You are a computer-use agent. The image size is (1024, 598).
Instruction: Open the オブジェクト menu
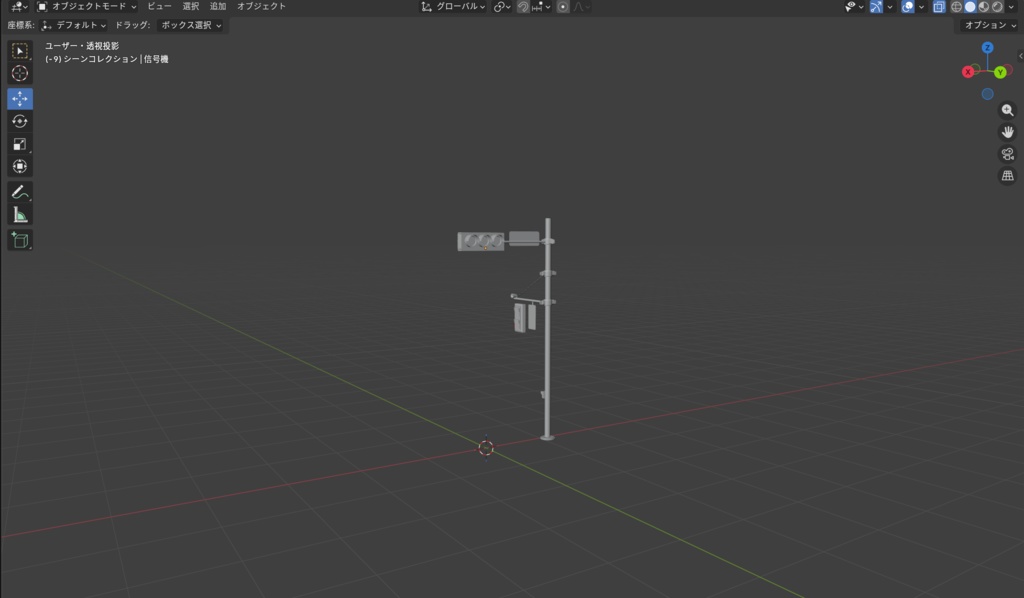(x=261, y=7)
